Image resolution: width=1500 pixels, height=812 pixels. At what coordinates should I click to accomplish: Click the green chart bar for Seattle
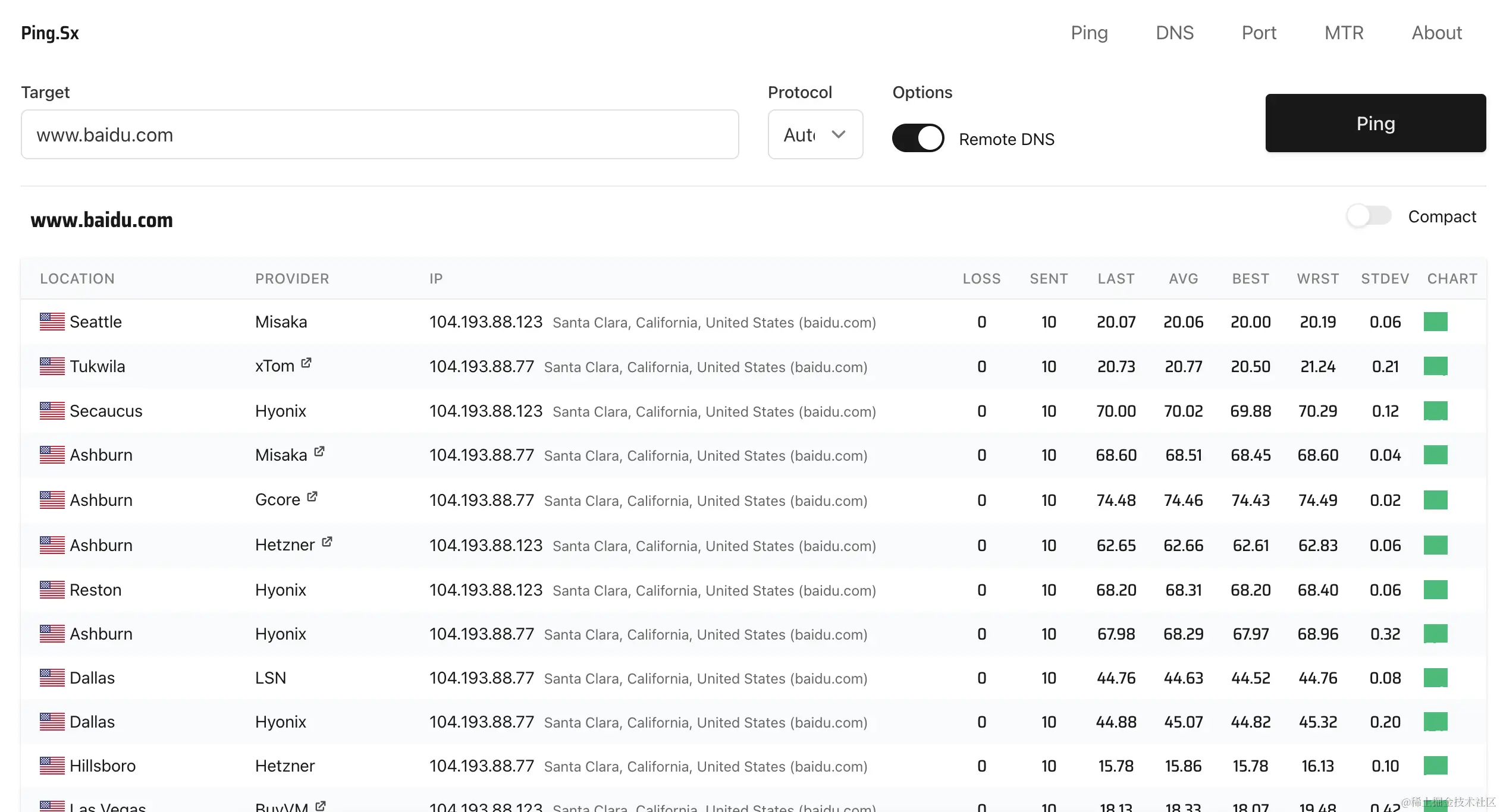[x=1435, y=322]
